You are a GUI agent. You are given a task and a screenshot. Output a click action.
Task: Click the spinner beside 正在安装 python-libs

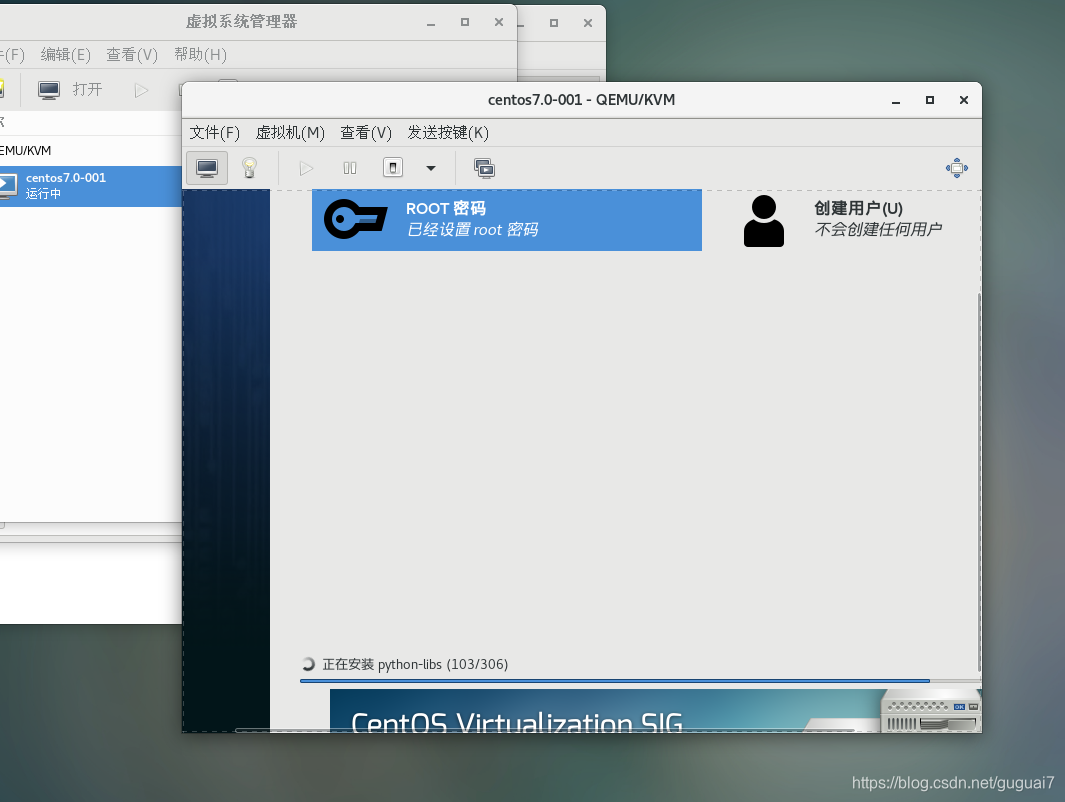click(x=308, y=664)
